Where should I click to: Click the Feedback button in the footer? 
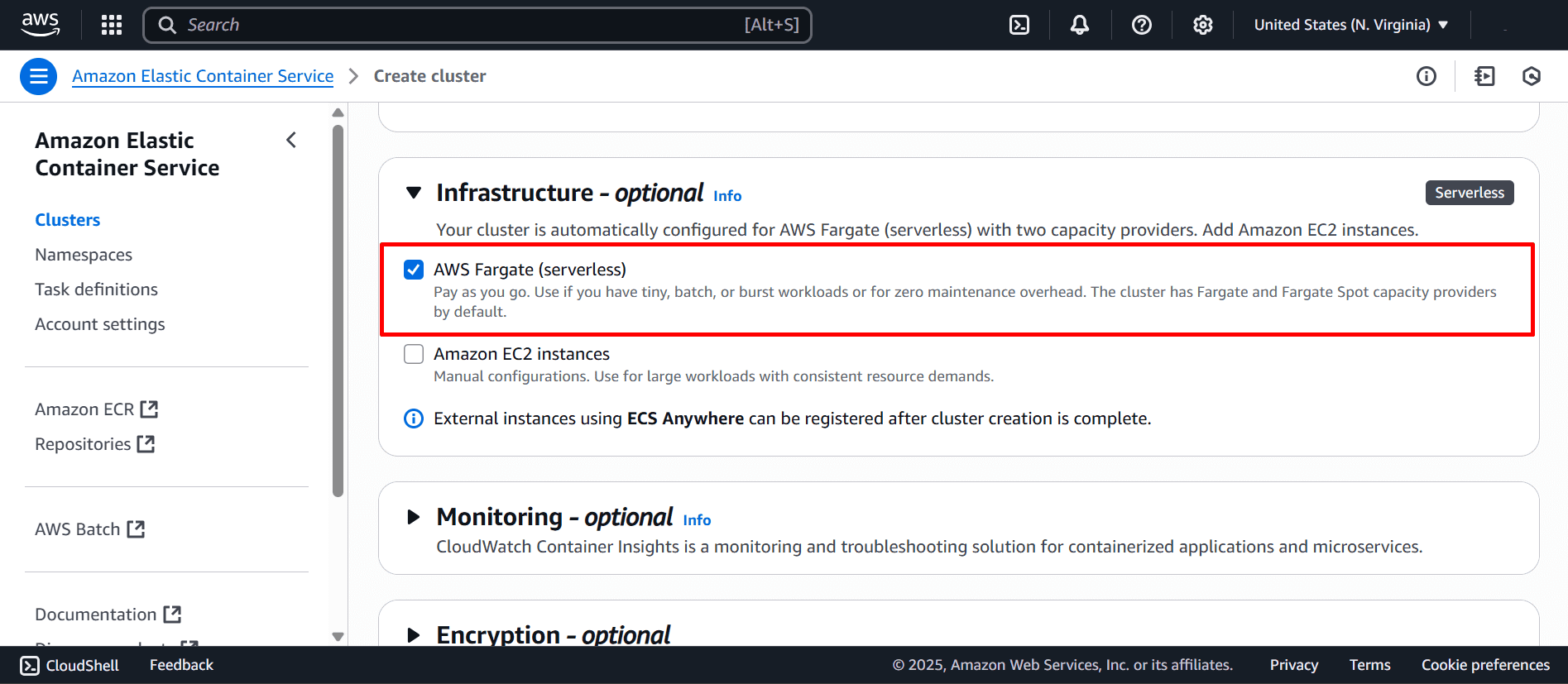coord(181,665)
